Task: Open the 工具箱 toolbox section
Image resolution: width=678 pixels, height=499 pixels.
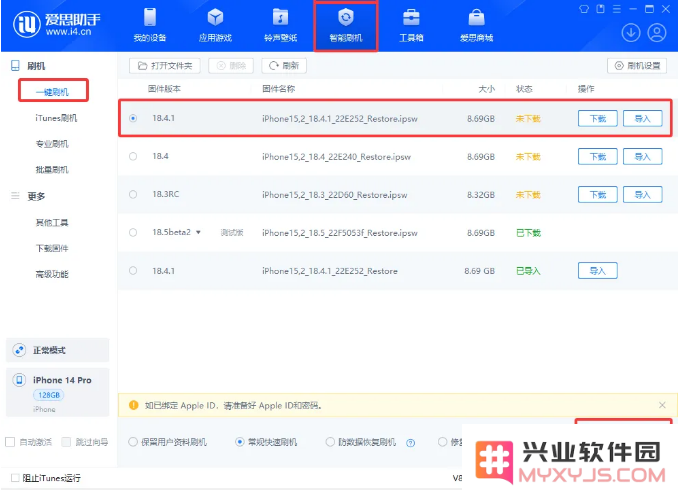Action: (411, 27)
